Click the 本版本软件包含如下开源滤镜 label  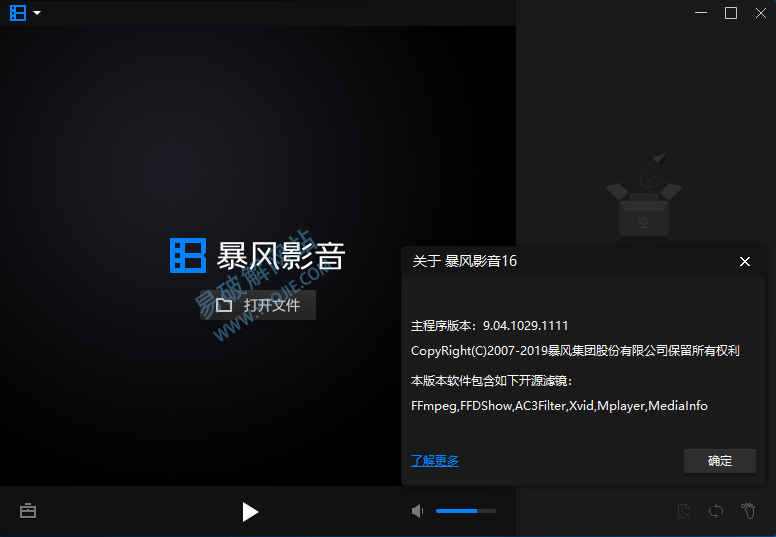[491, 381]
